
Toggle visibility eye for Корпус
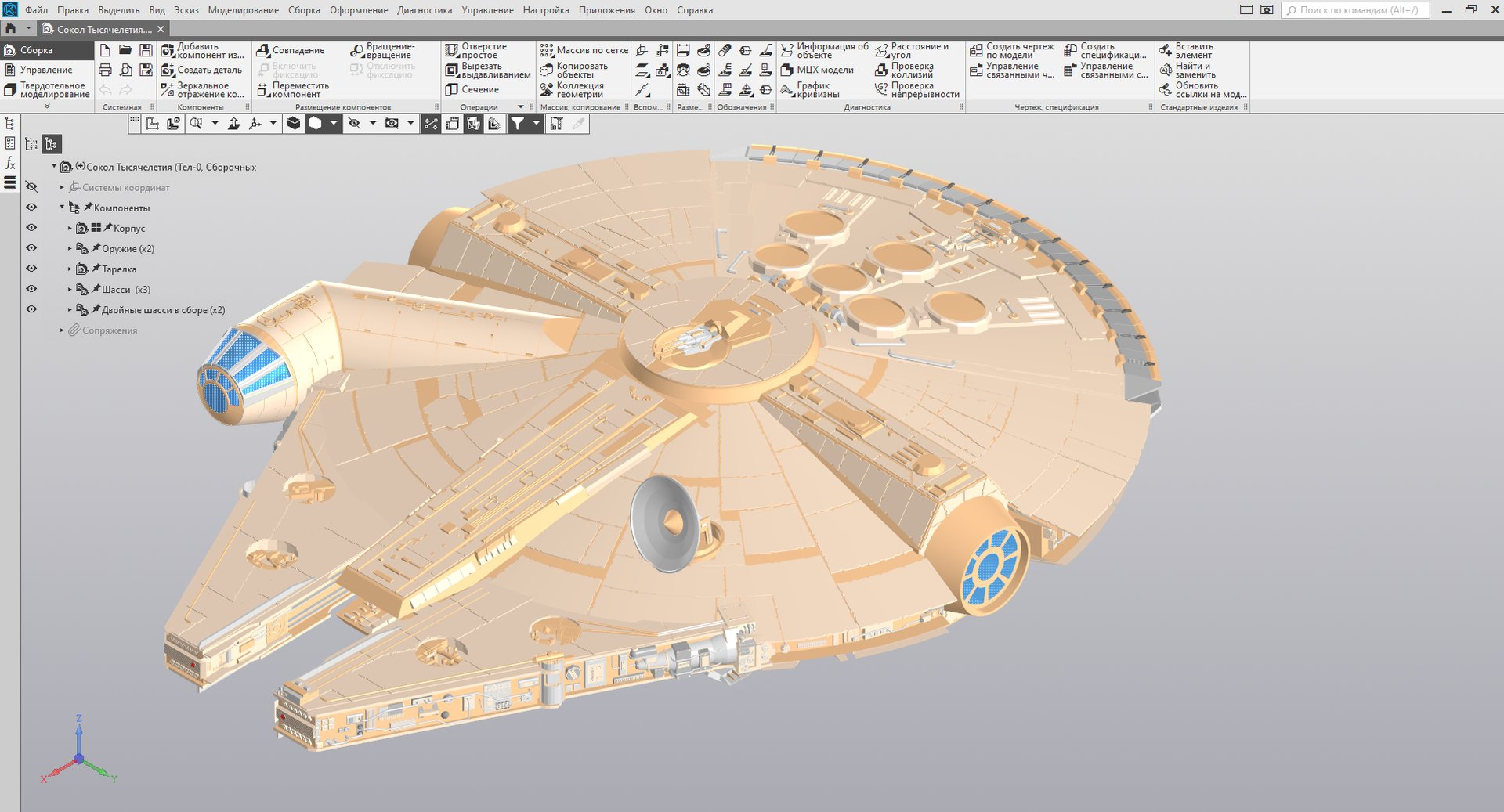click(31, 228)
